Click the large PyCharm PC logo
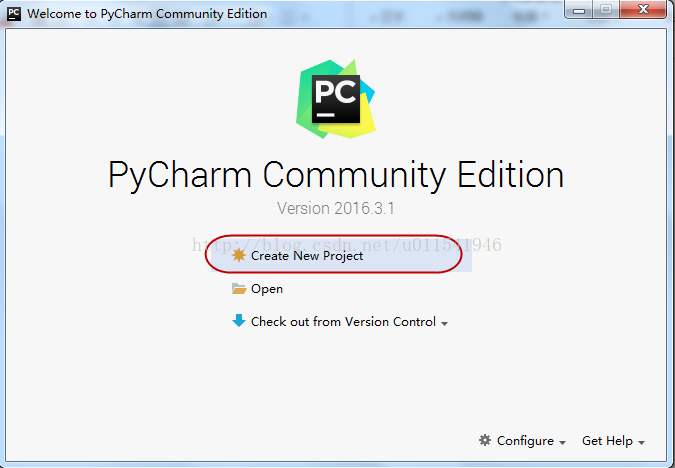The image size is (675, 468). (335, 99)
